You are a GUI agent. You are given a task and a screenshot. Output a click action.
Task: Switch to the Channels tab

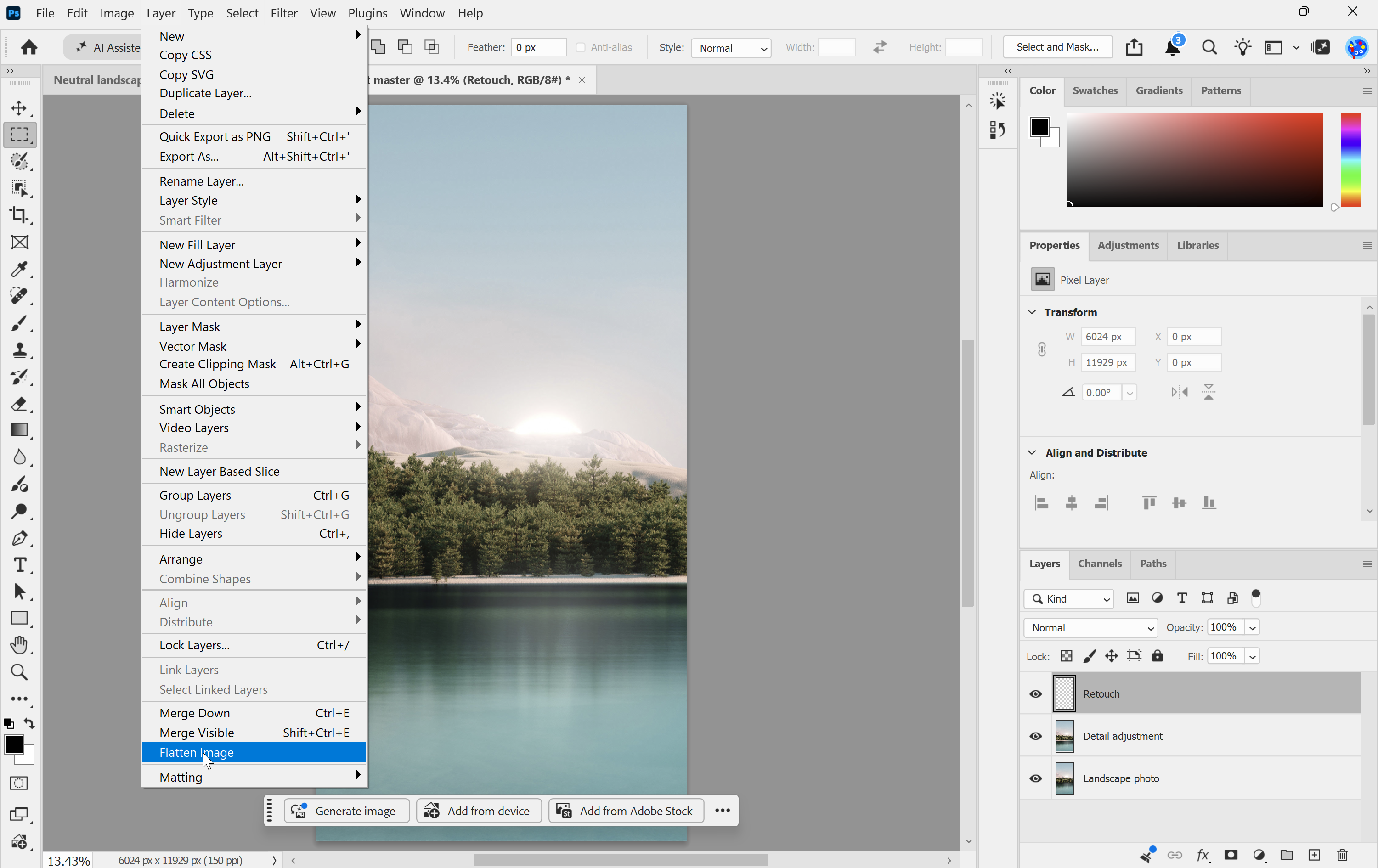pos(1099,564)
